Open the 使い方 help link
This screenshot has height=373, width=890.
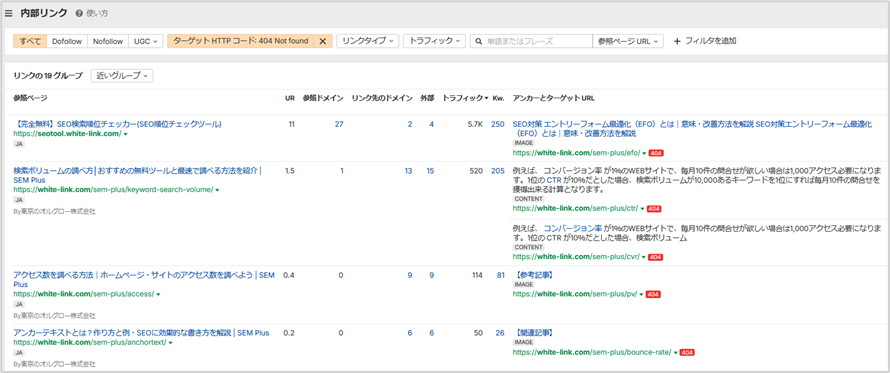pyautogui.click(x=97, y=13)
